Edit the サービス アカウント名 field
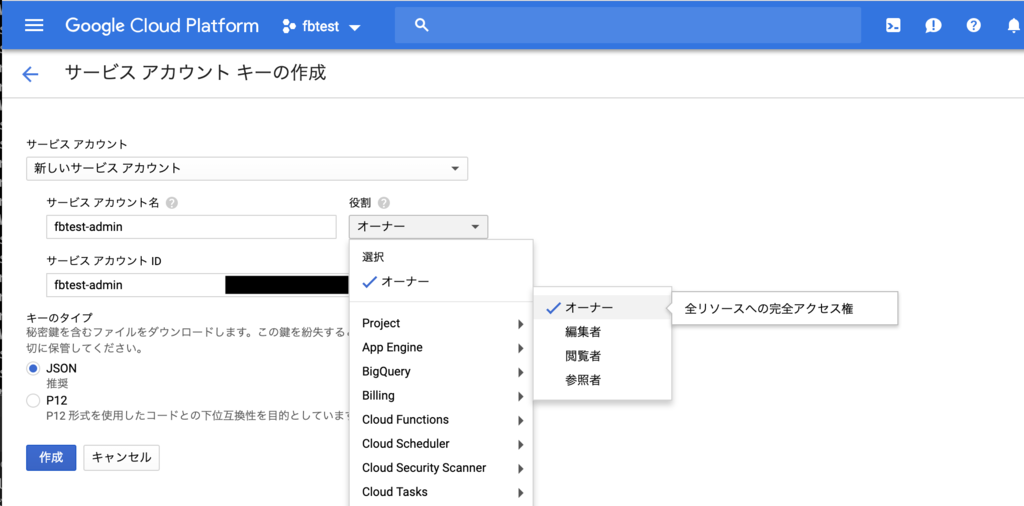Image resolution: width=1024 pixels, height=506 pixels. point(191,227)
